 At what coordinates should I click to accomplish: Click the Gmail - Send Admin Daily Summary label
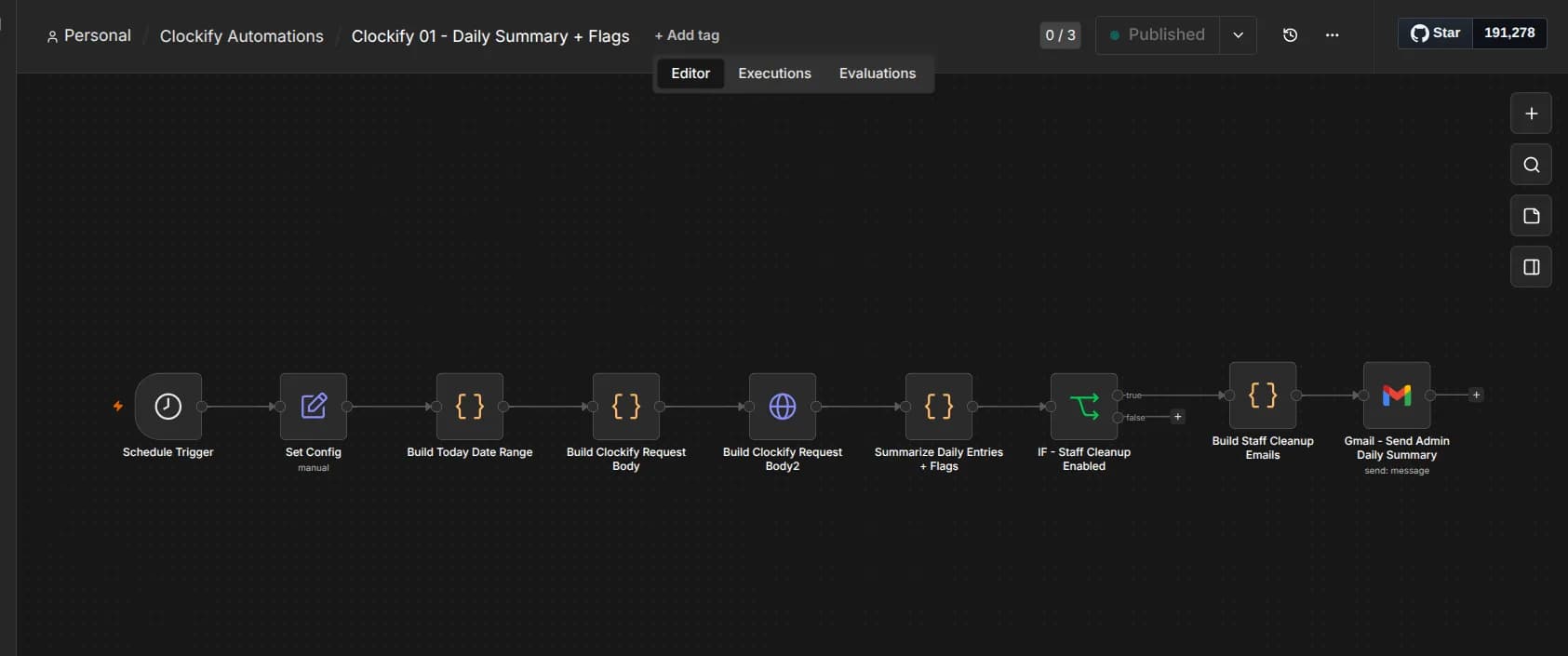coord(1397,448)
